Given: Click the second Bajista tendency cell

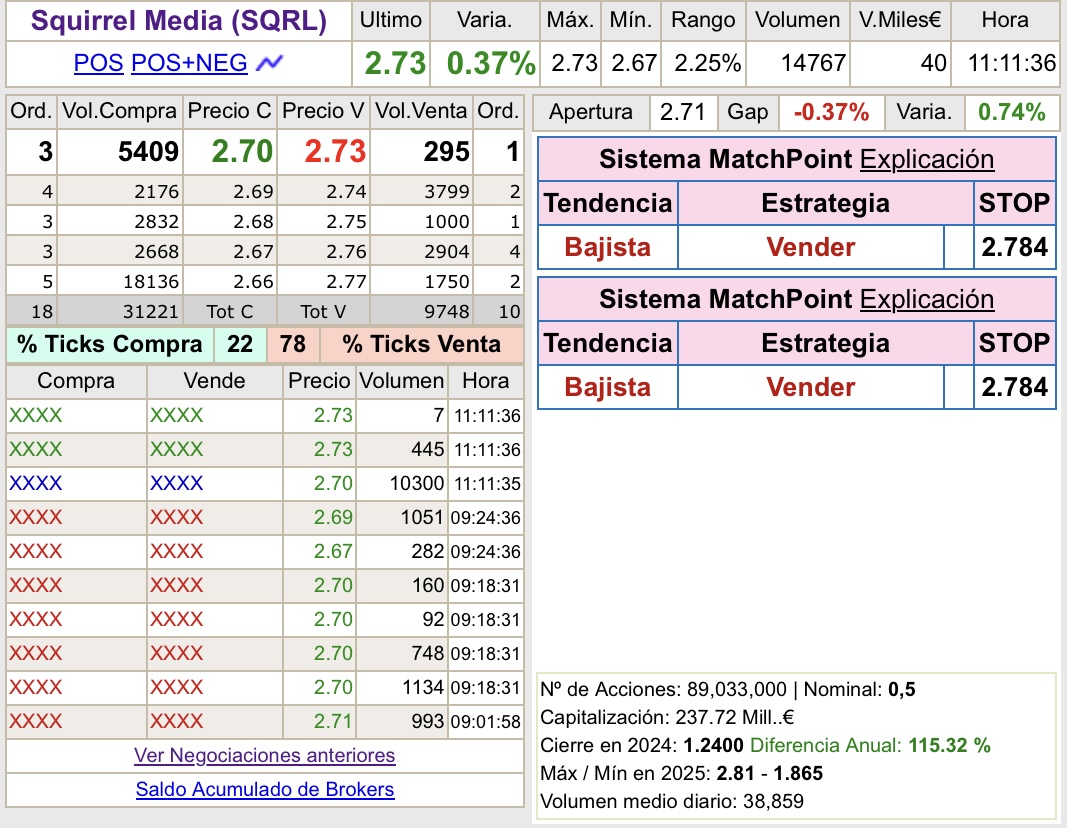Looking at the screenshot, I should tap(608, 387).
